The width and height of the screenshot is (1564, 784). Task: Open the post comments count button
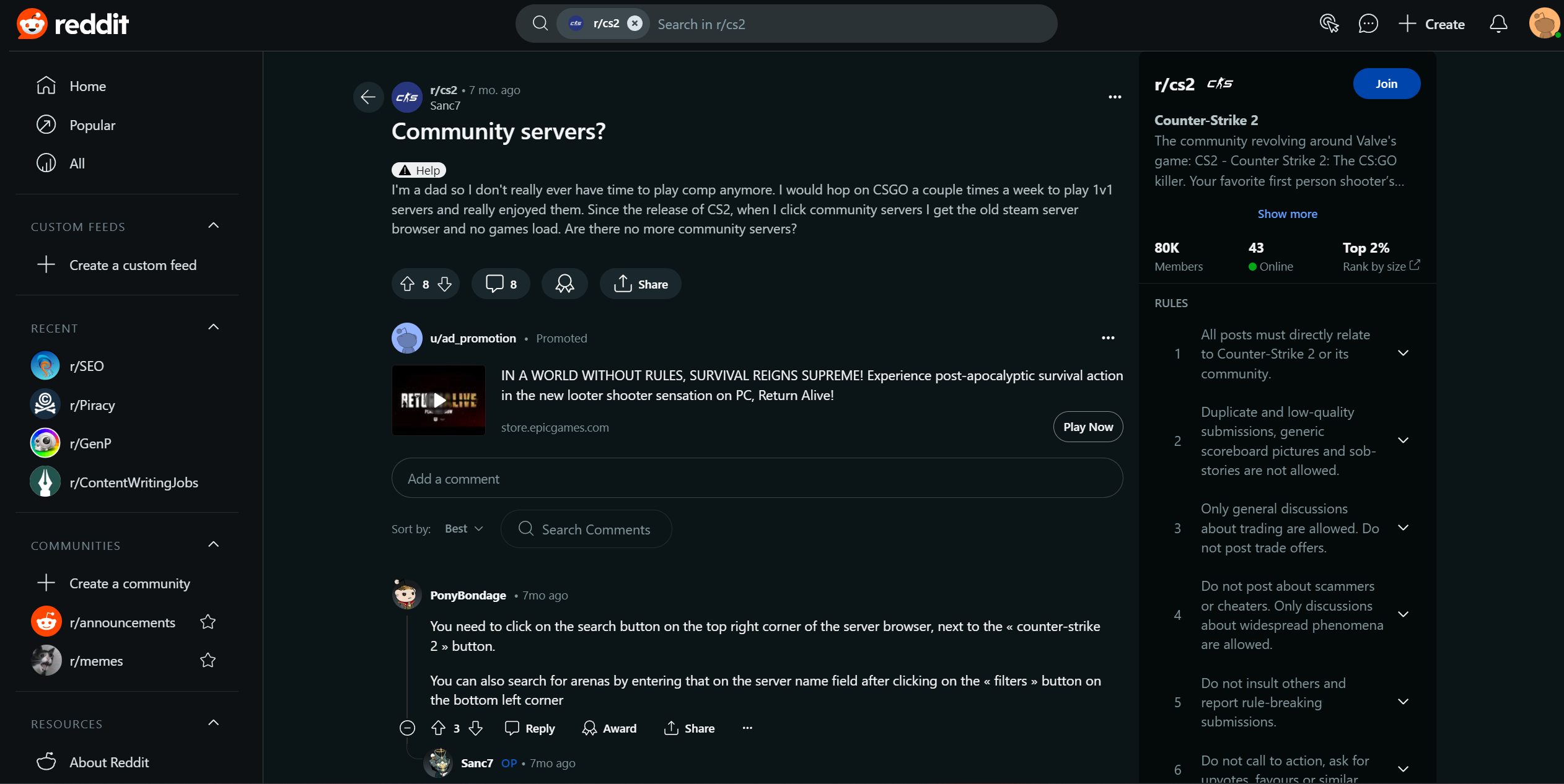pyautogui.click(x=501, y=284)
